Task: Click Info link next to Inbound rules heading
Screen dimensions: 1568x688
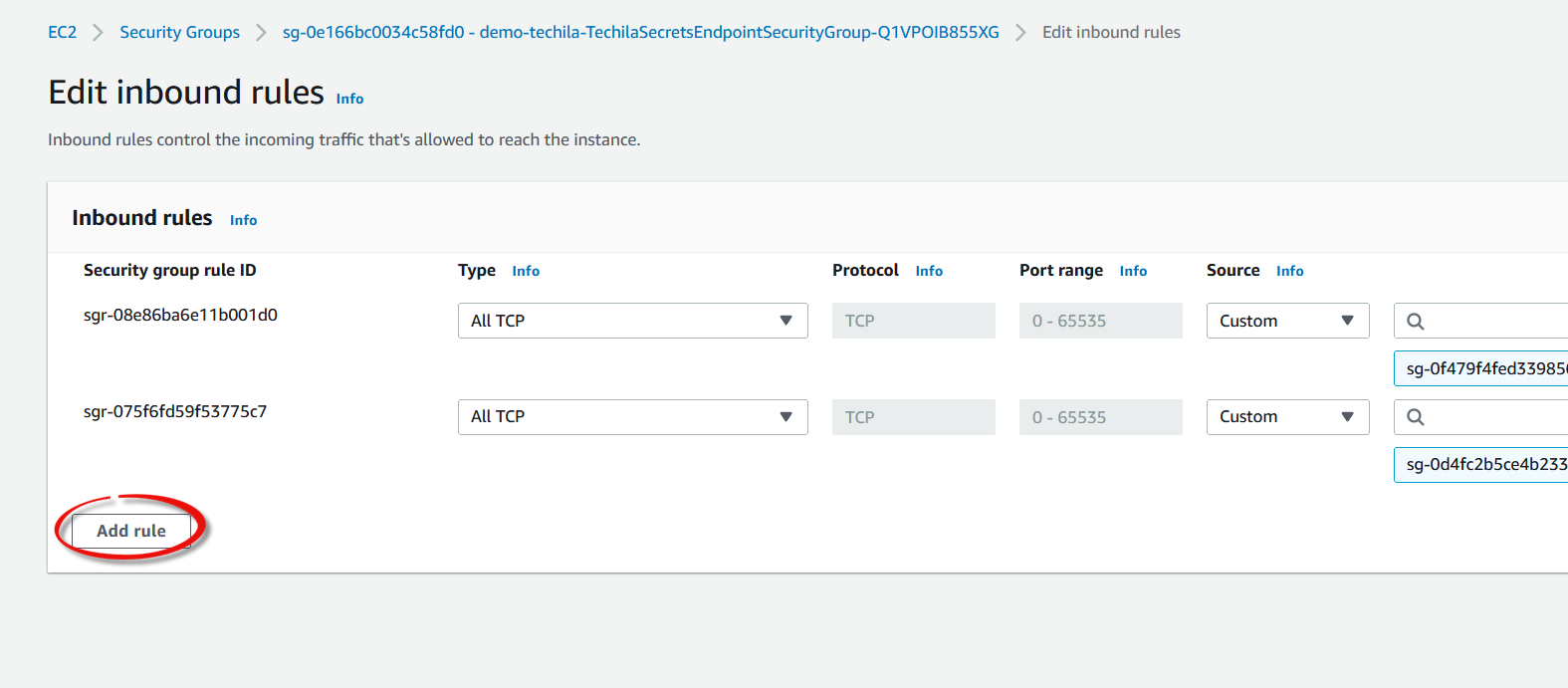Action: (243, 220)
